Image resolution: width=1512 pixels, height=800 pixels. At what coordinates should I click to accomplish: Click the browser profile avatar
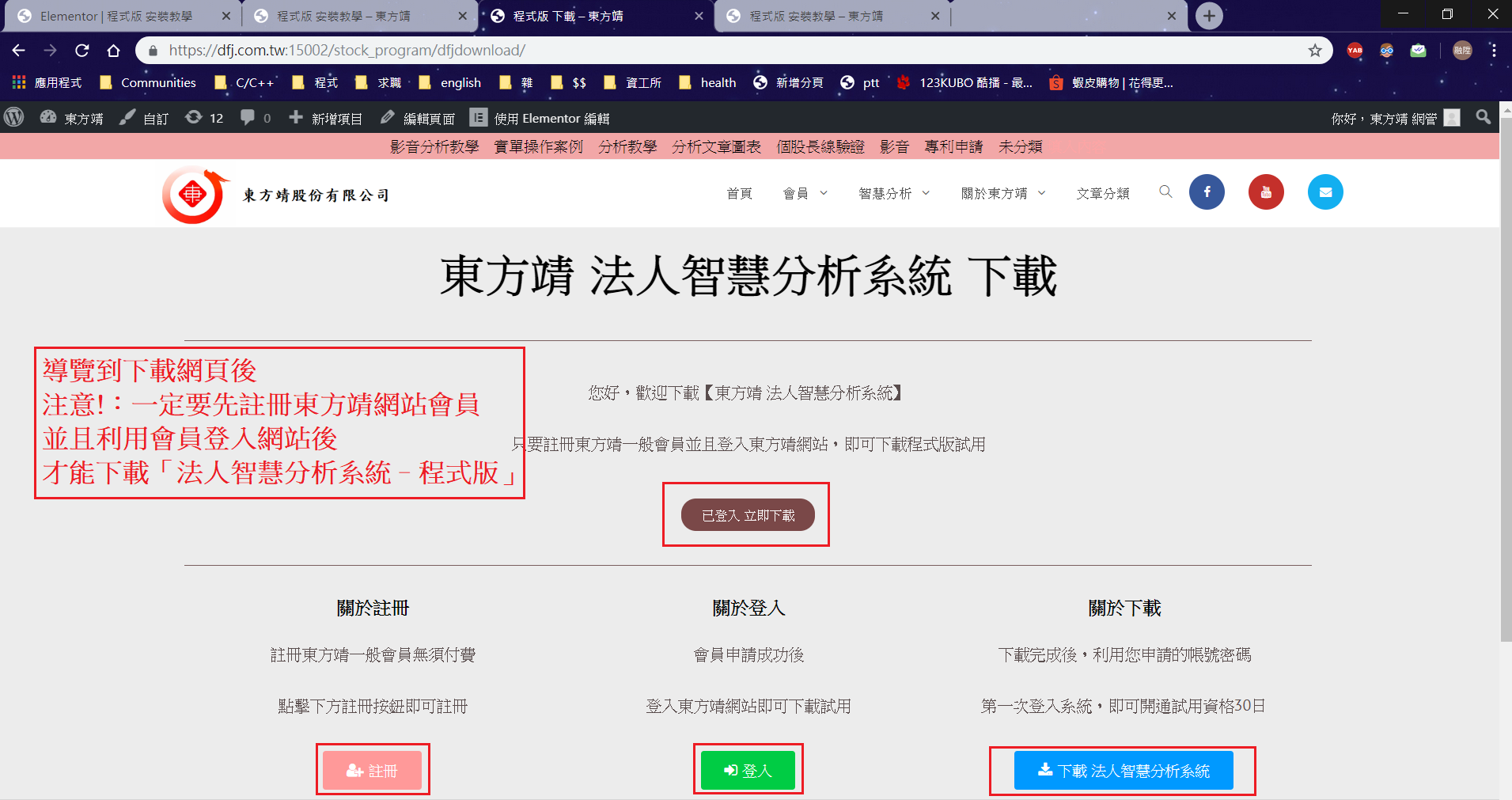point(1462,51)
